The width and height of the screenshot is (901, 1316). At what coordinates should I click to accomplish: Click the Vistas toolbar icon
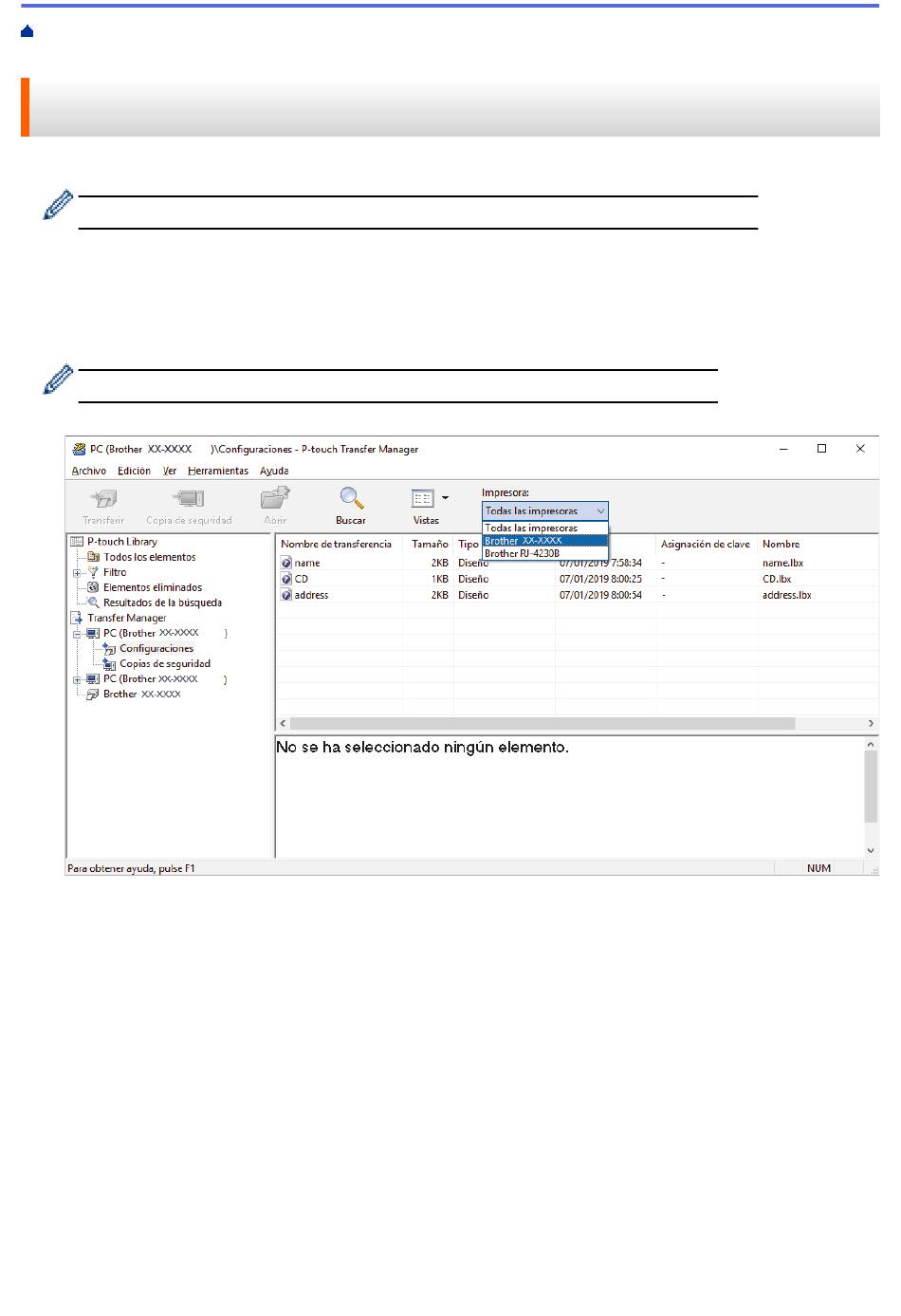(x=422, y=498)
